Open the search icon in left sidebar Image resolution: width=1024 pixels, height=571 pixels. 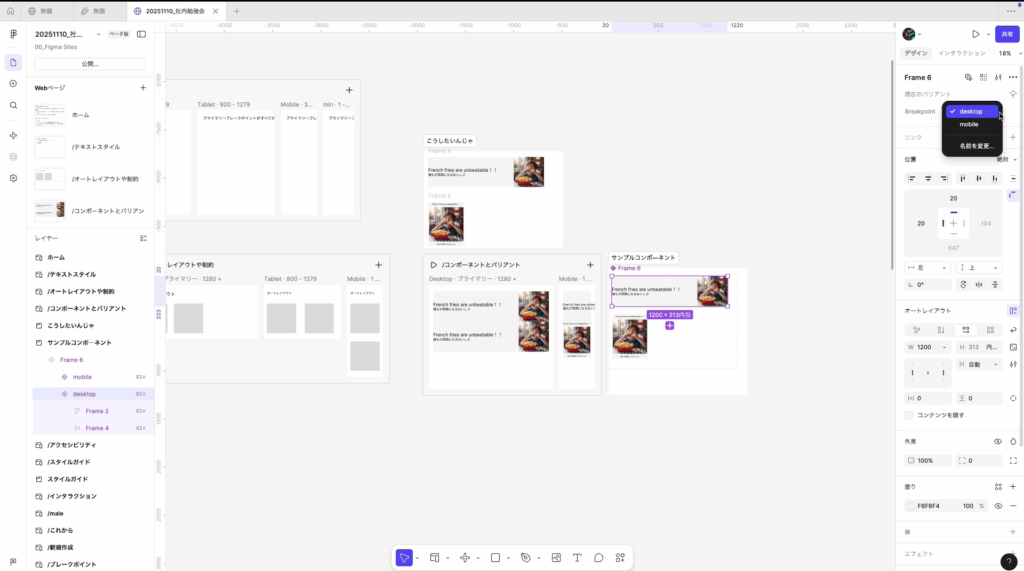point(13,105)
